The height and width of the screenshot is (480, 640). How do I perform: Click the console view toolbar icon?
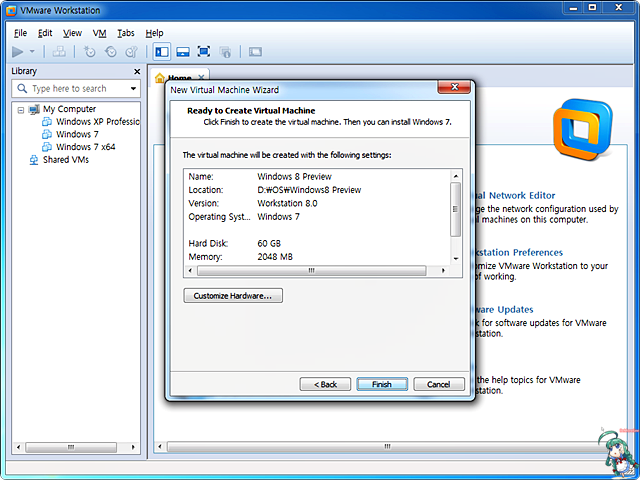[x=255, y=52]
